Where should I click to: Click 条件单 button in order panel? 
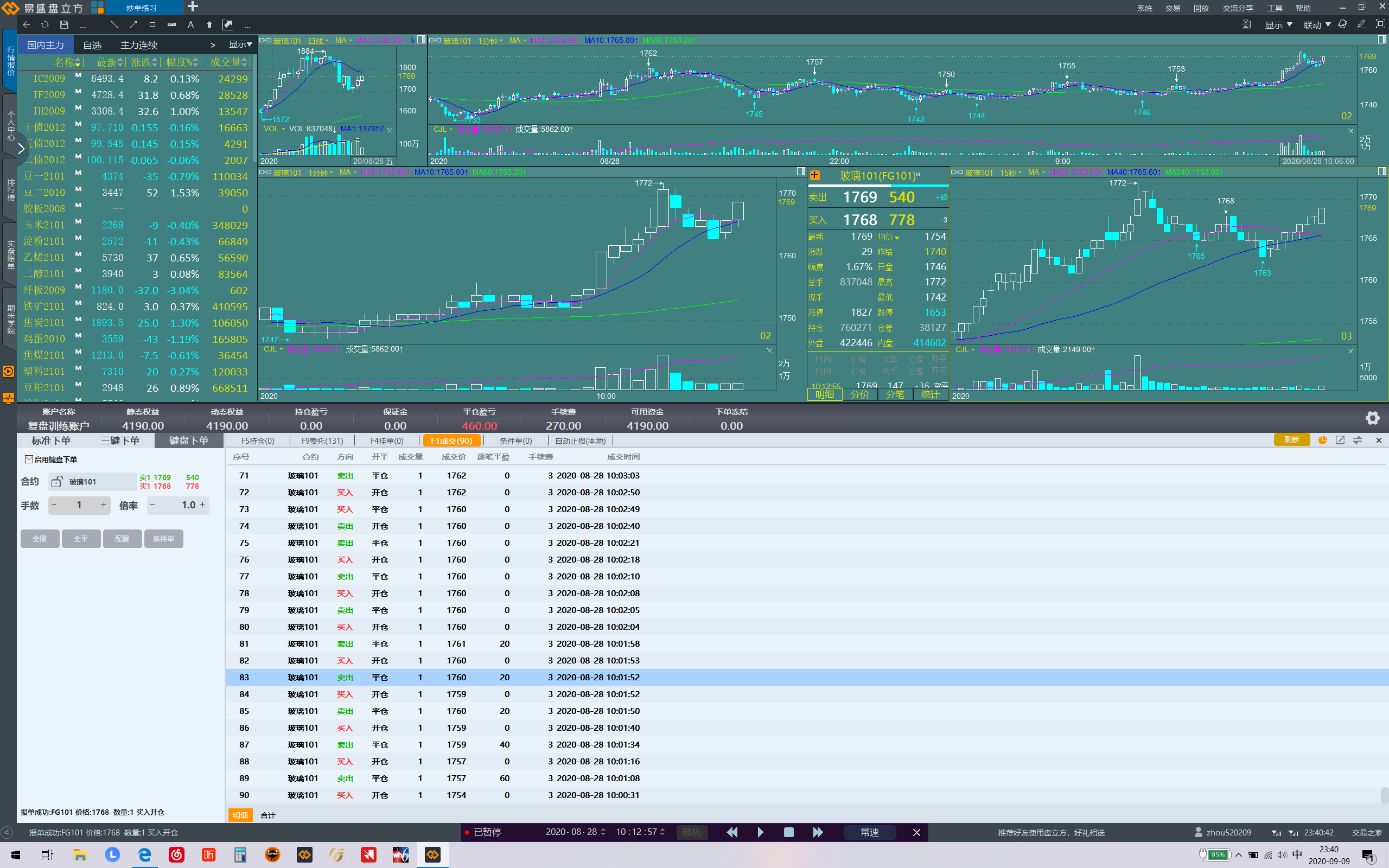click(x=163, y=539)
